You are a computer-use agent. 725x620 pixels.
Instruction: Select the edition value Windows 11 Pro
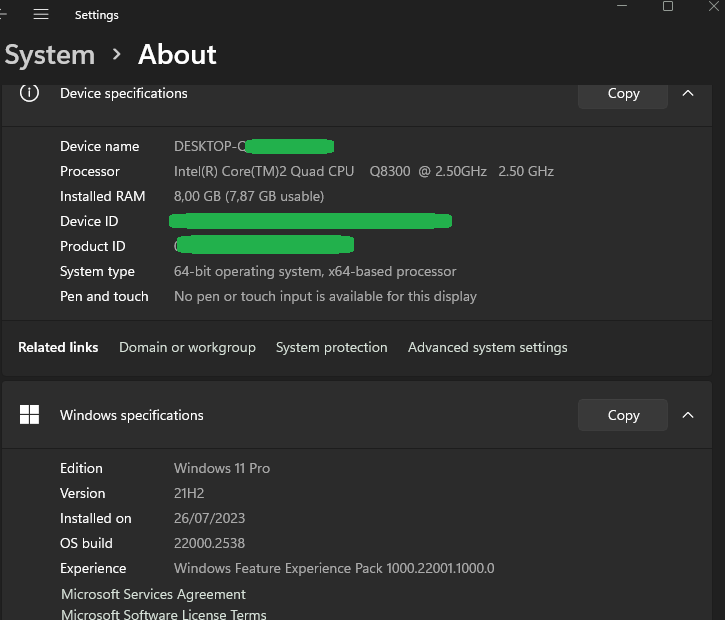[x=222, y=468]
